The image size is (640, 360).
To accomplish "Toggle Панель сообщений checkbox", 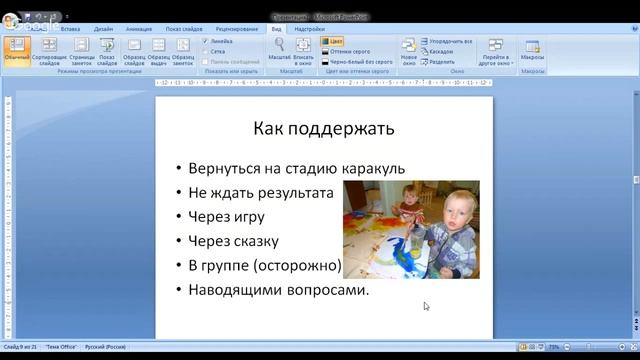I will (205, 62).
